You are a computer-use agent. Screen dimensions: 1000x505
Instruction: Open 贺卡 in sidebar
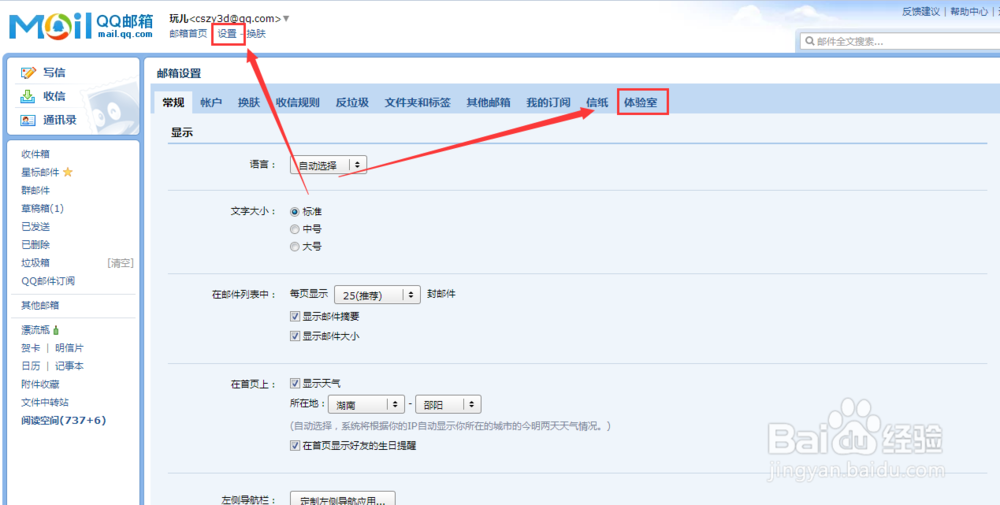[x=30, y=348]
